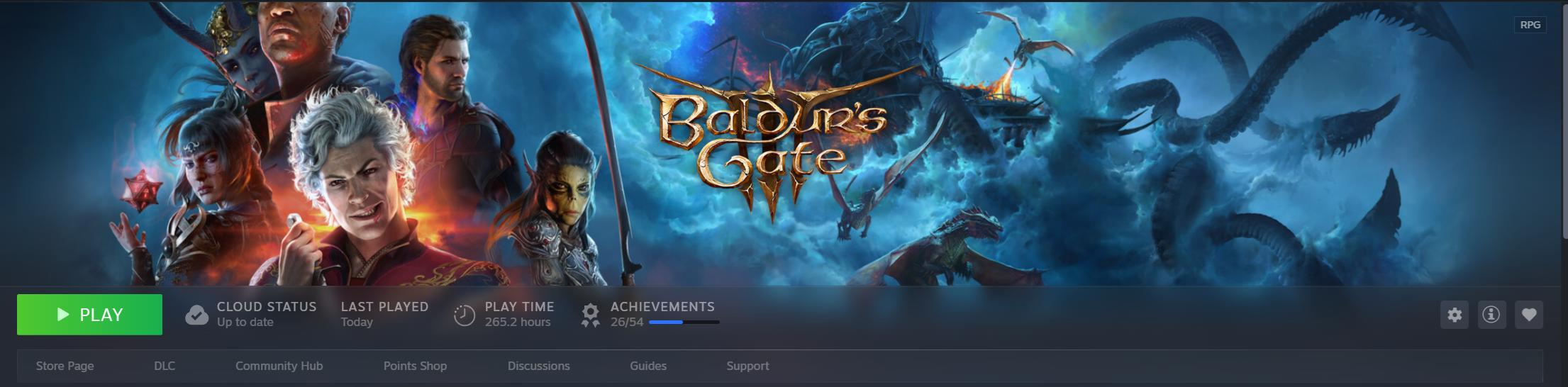Toggle favorite with the heart icon
Image resolution: width=1568 pixels, height=387 pixels.
click(1529, 315)
